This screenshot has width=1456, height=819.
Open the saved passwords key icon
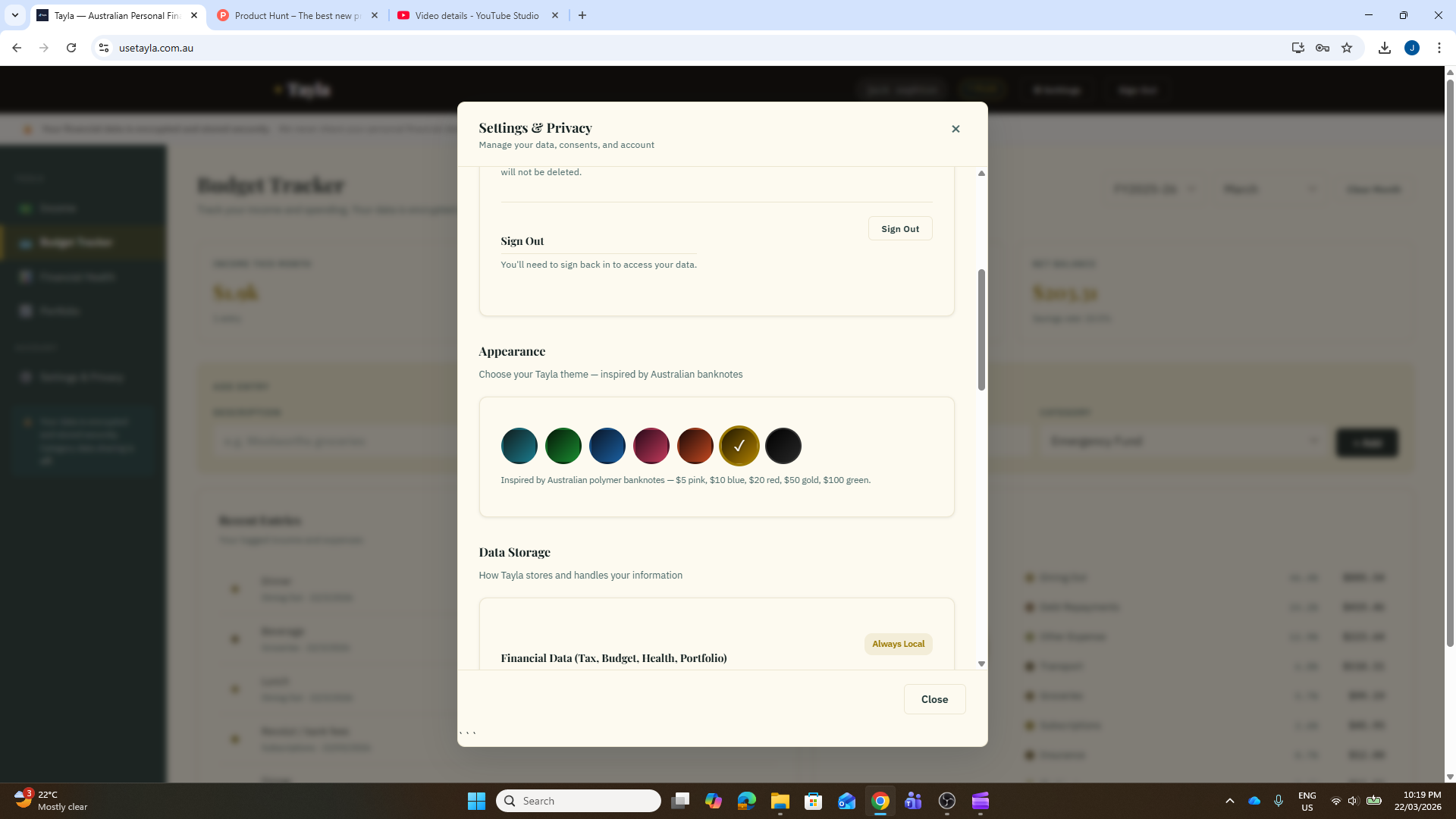[x=1322, y=47]
